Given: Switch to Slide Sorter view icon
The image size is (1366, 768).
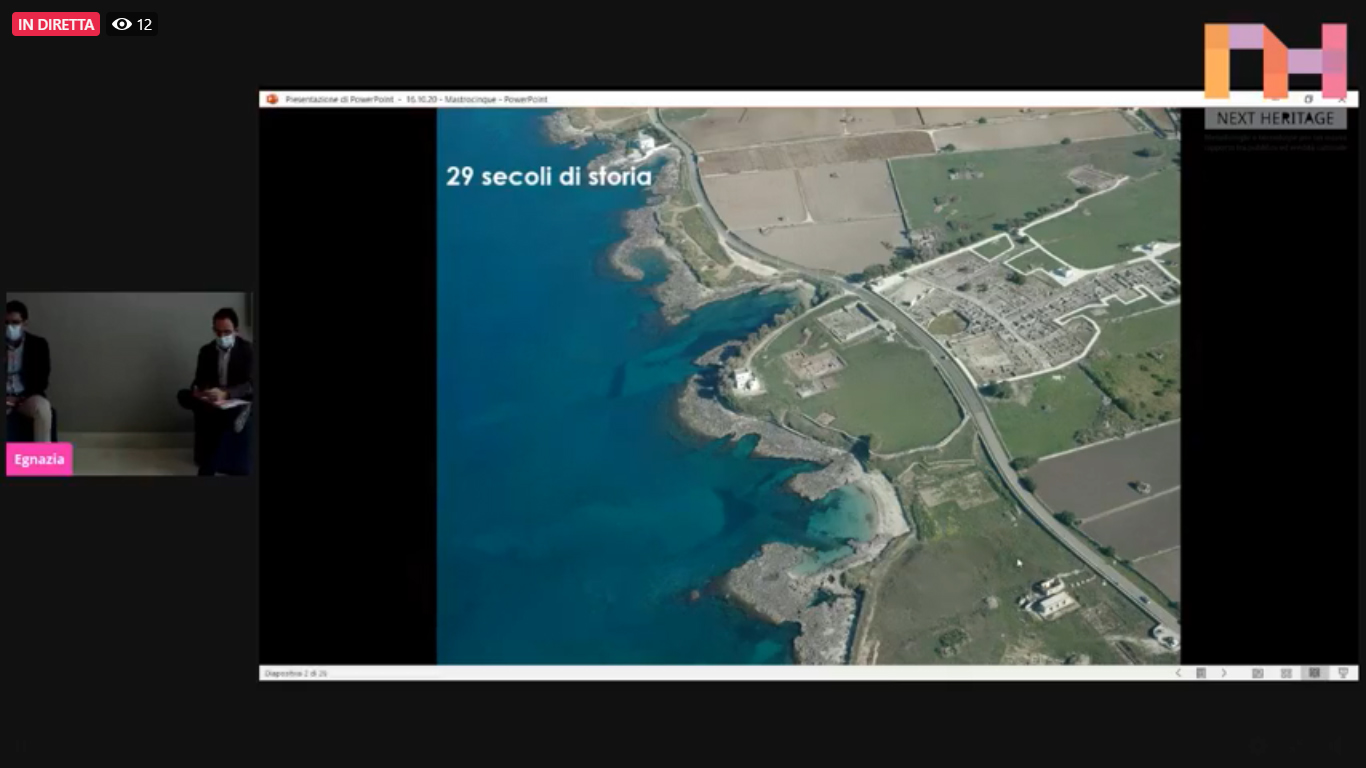Looking at the screenshot, I should (x=1286, y=673).
